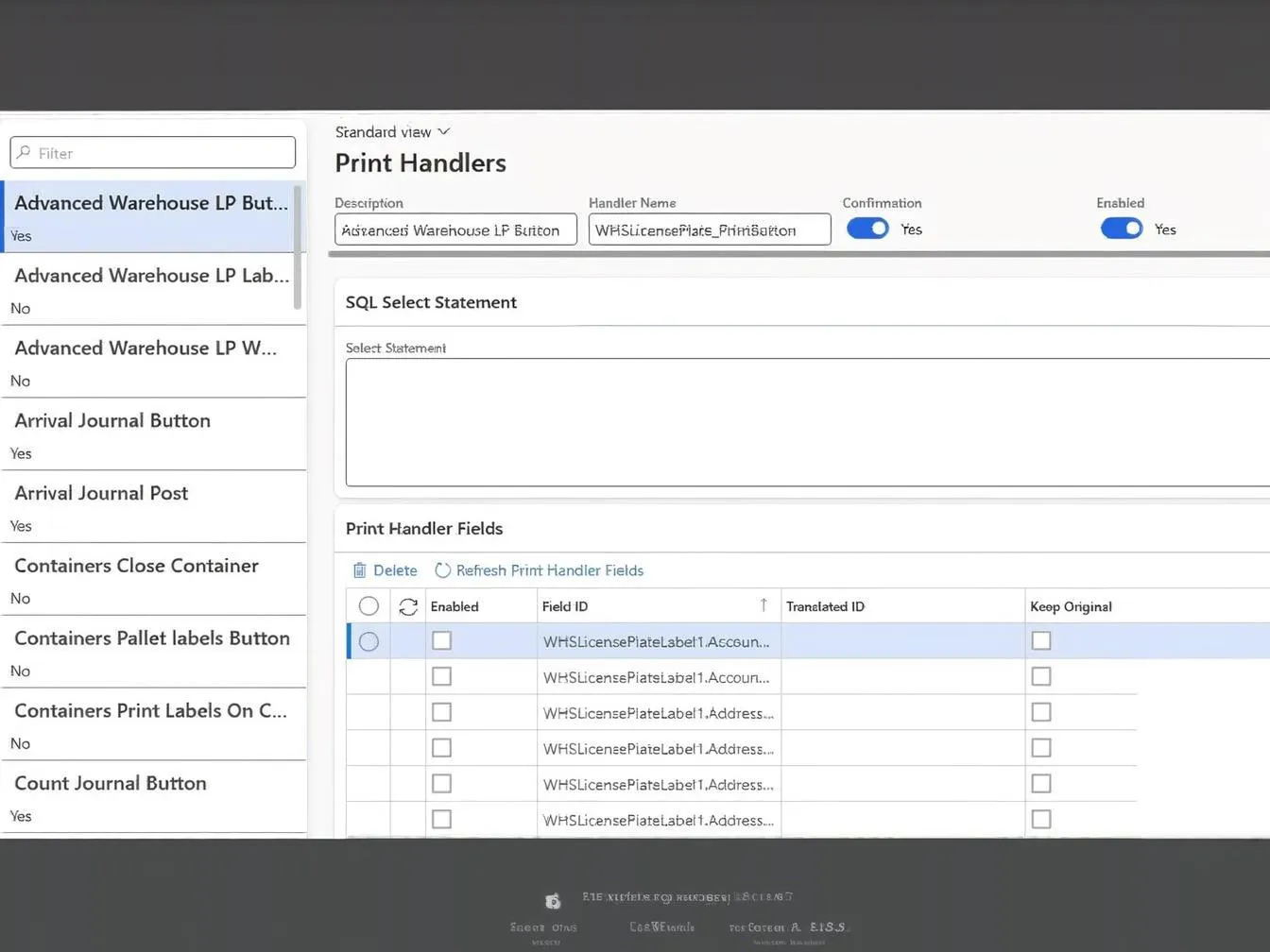Click the magnifier icon in Filter box
Image resolution: width=1270 pixels, height=952 pixels.
[x=25, y=153]
